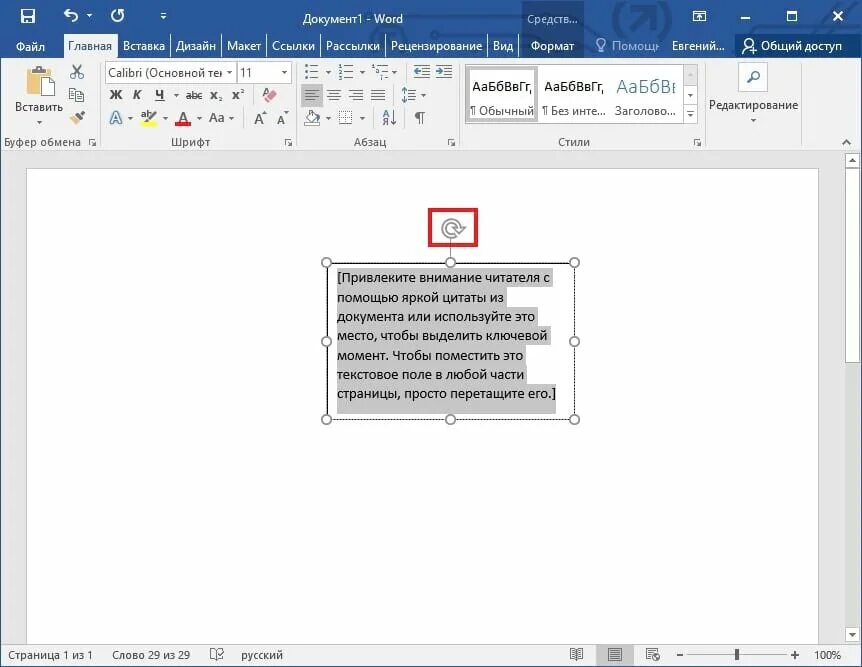Decrease paragraph indent
This screenshot has height=667, width=862.
[x=421, y=71]
